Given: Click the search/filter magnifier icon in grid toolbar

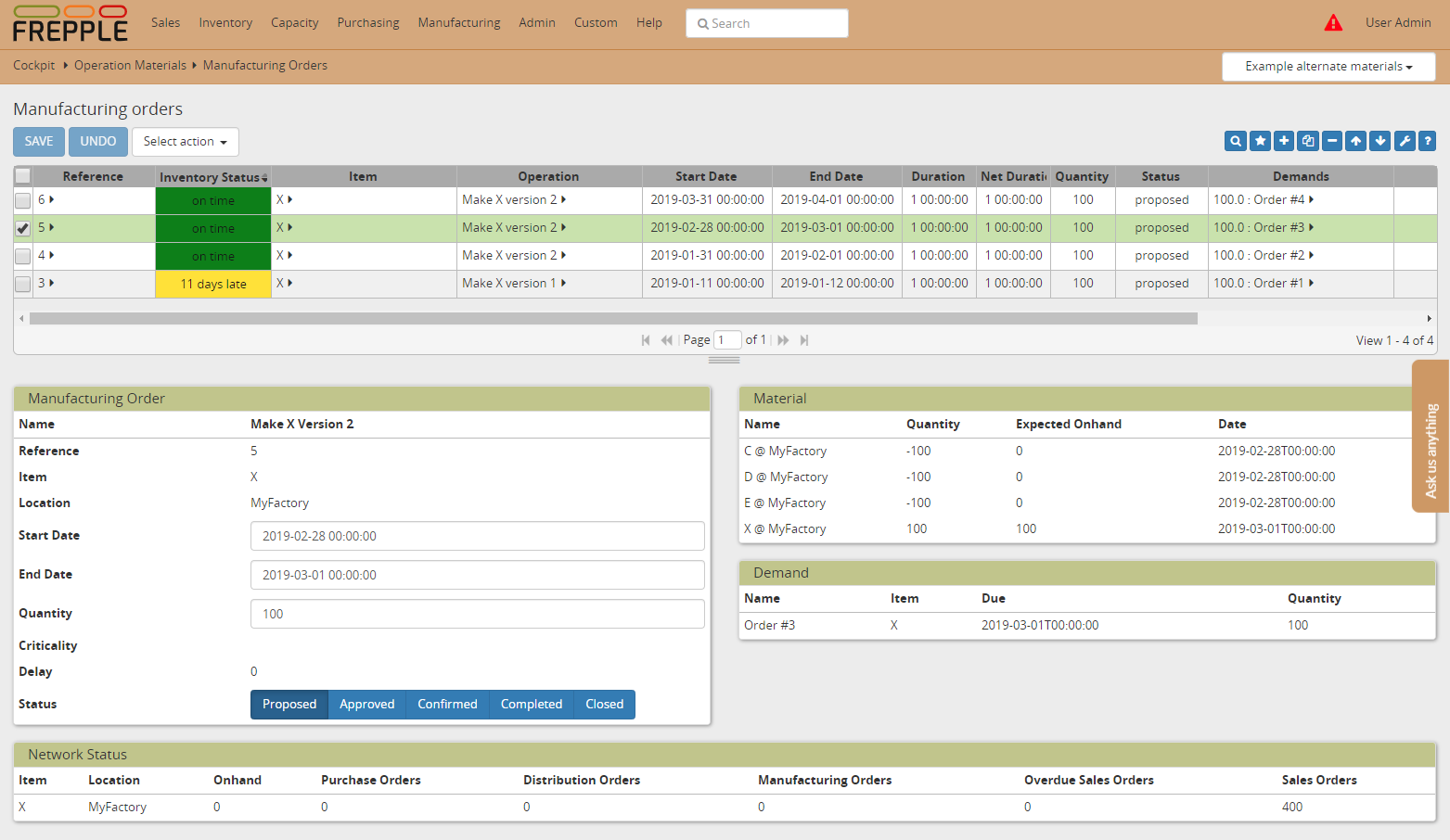Looking at the screenshot, I should [1235, 141].
